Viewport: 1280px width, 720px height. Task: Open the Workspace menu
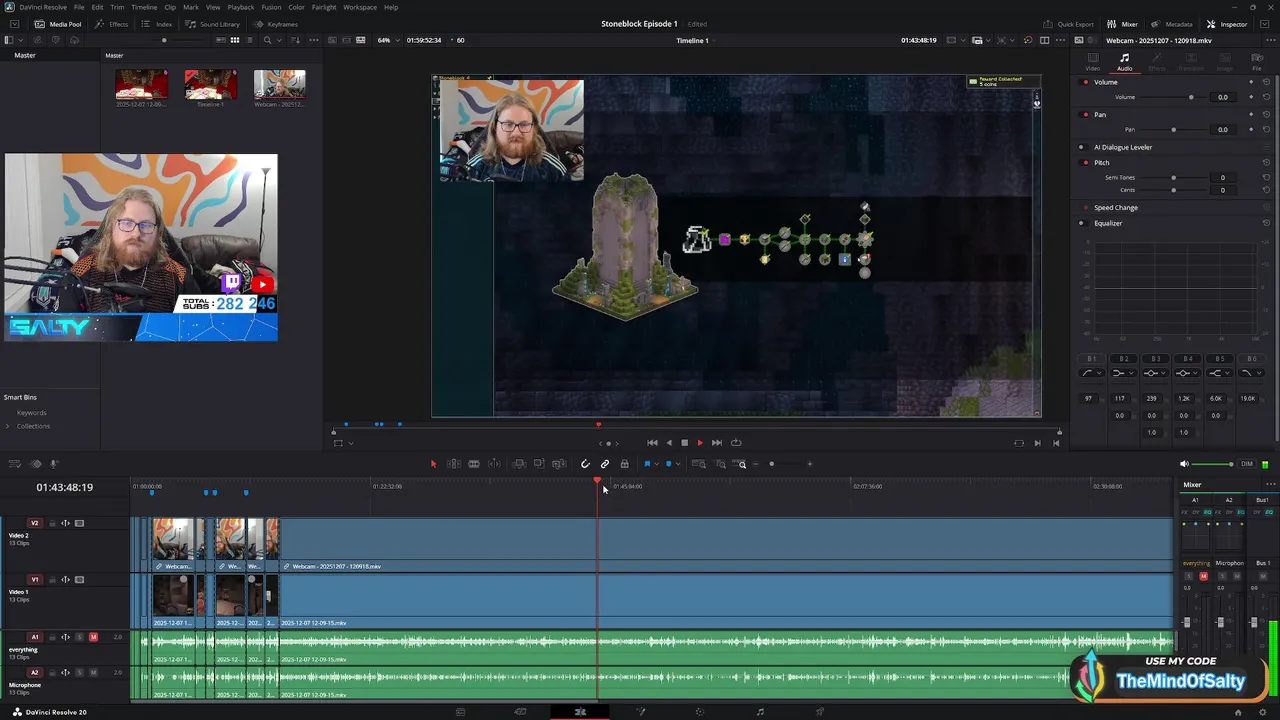click(360, 7)
